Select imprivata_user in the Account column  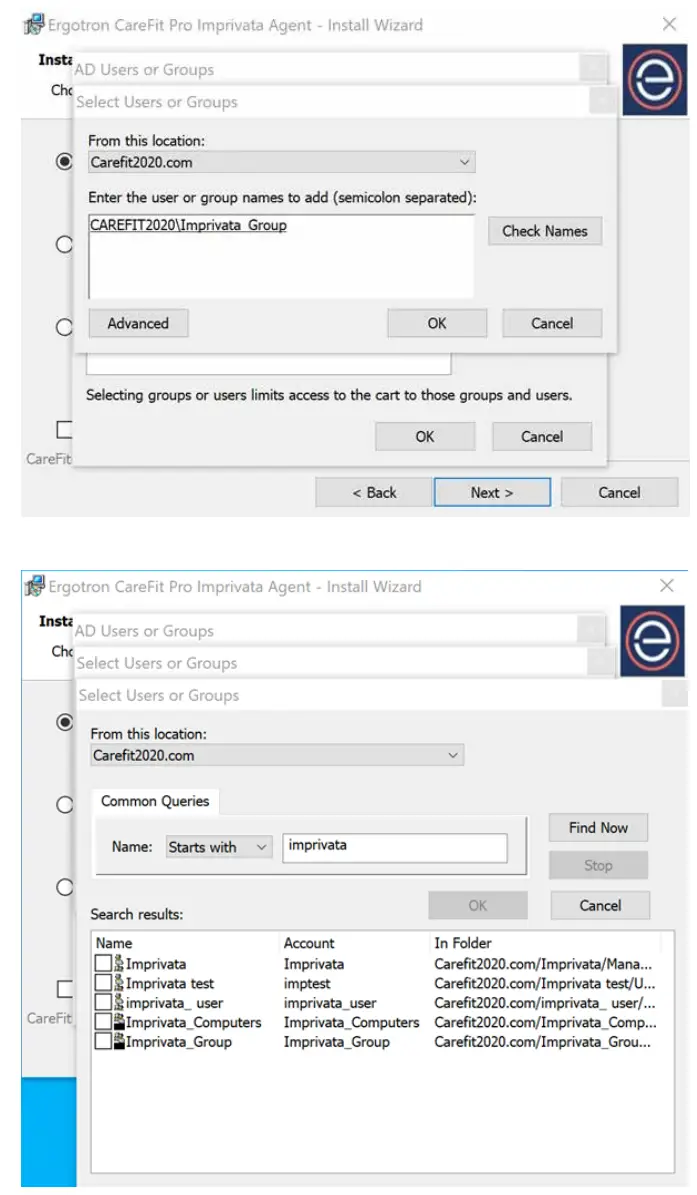click(x=330, y=1003)
